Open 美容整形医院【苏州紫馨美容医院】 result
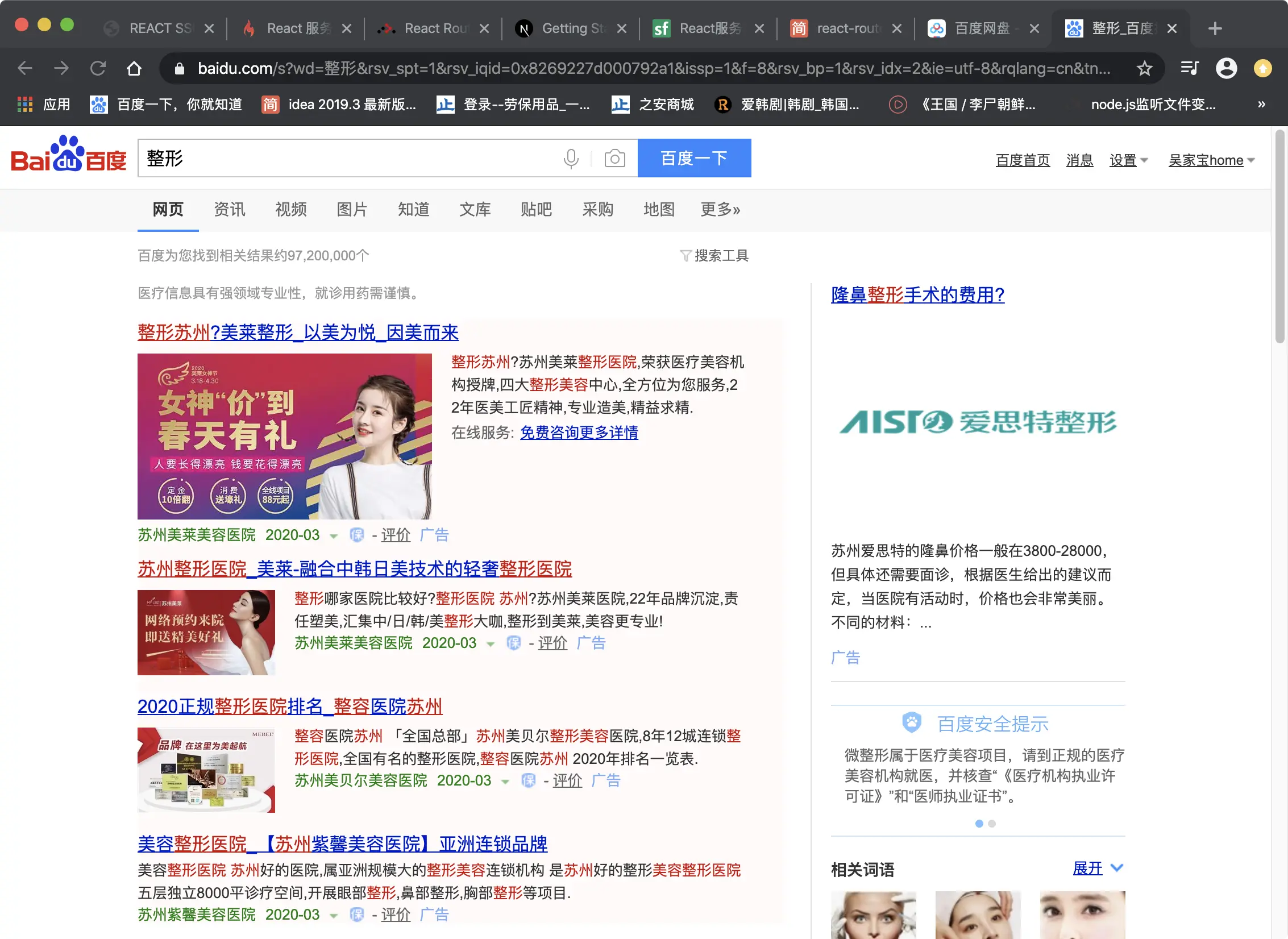 click(x=342, y=844)
